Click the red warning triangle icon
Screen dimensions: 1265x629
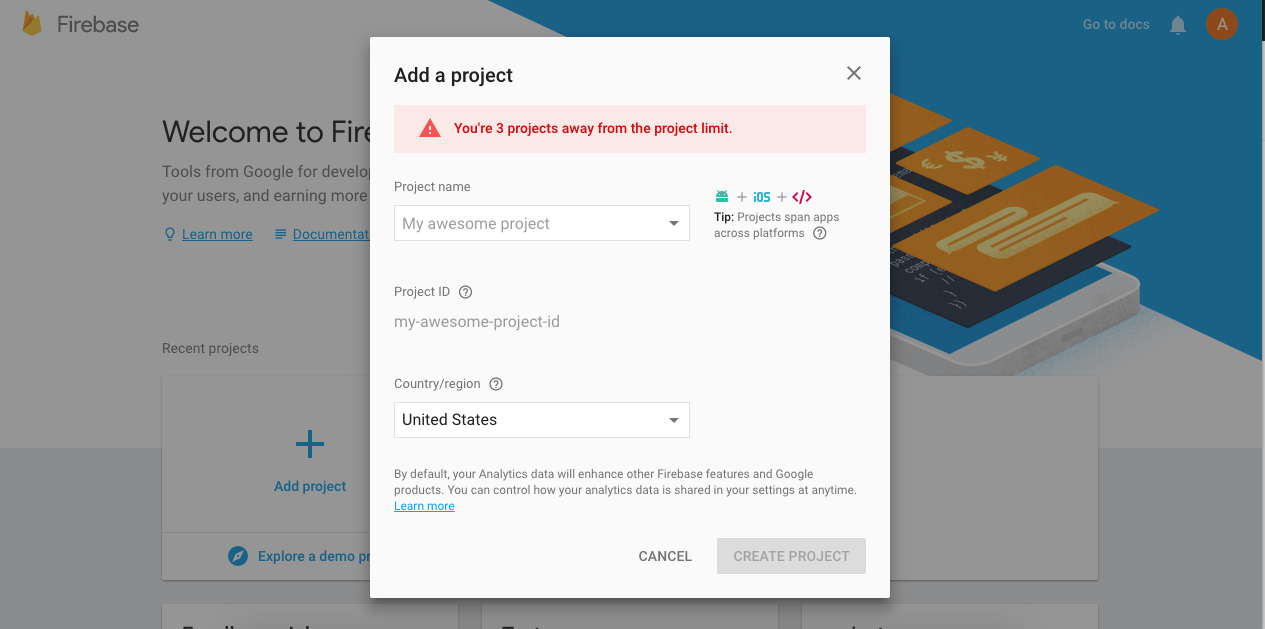click(x=430, y=128)
